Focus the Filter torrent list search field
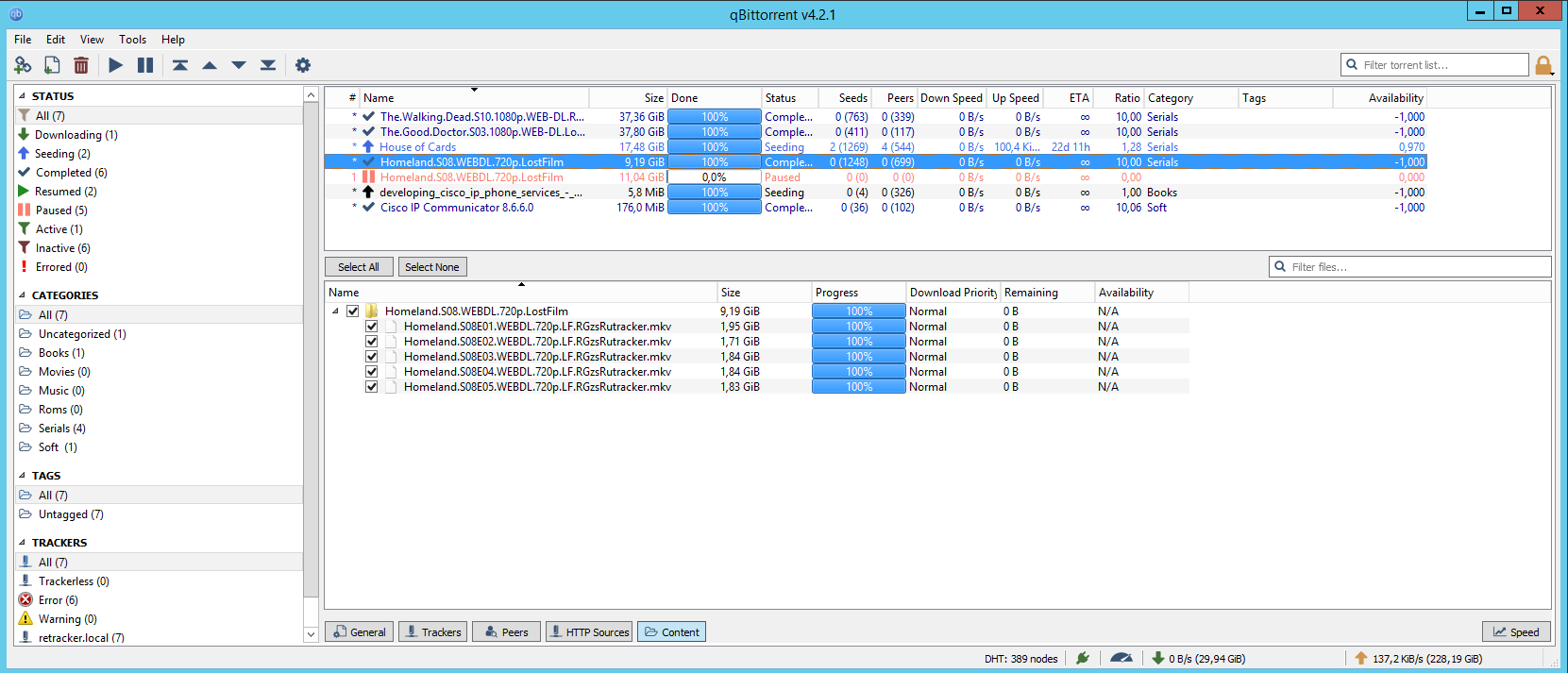The image size is (1568, 673). point(1435,64)
